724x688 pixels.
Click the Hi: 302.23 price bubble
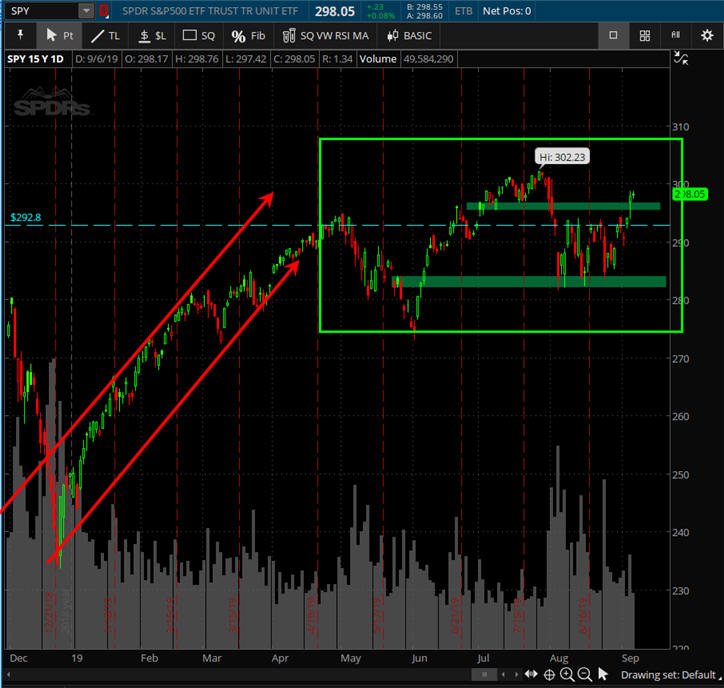click(562, 157)
